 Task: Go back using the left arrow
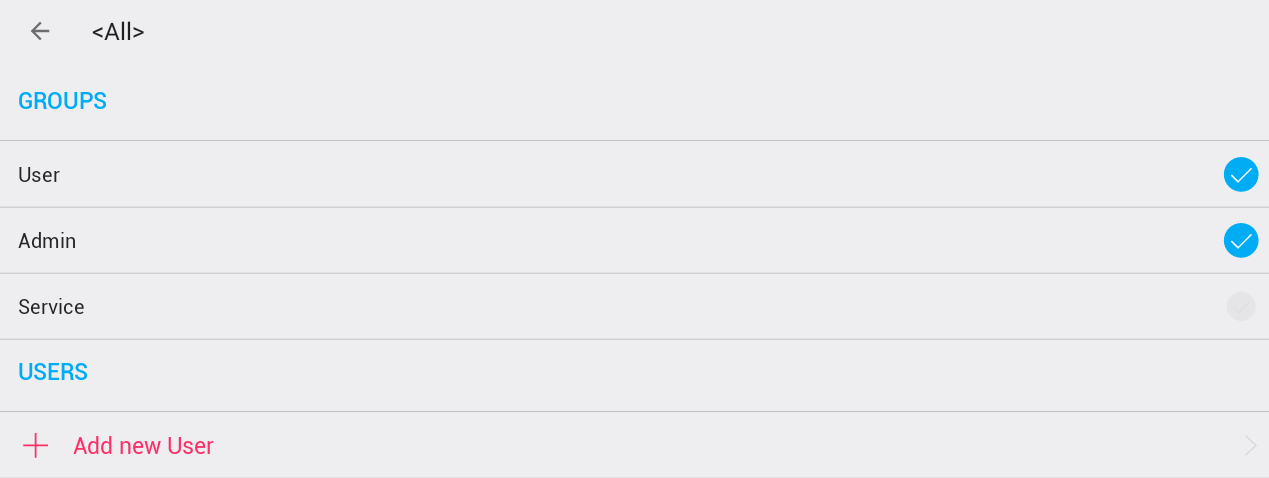pos(40,31)
